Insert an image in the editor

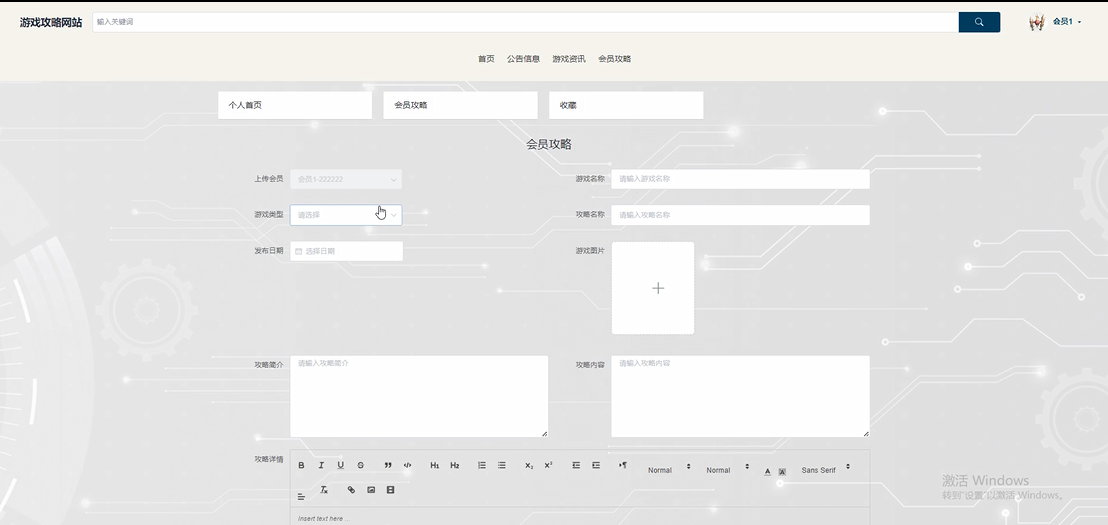(371, 490)
